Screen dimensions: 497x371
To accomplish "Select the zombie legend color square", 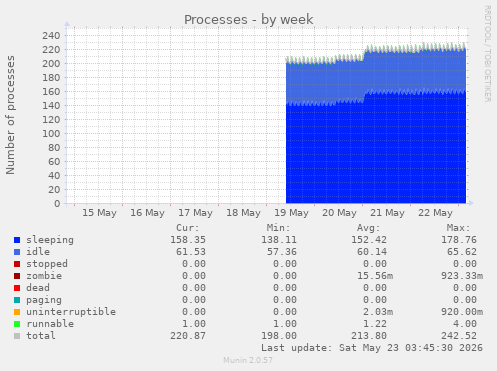I will pos(17,276).
